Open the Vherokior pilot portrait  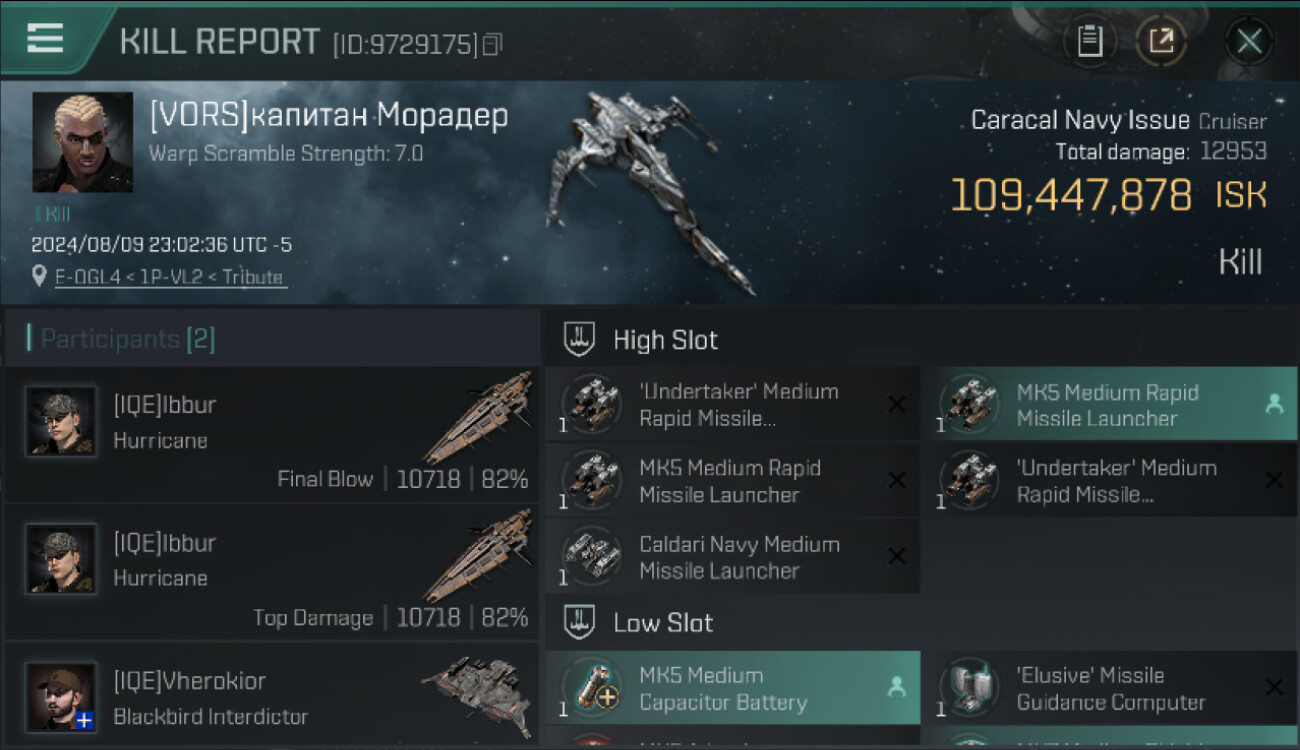pos(61,696)
